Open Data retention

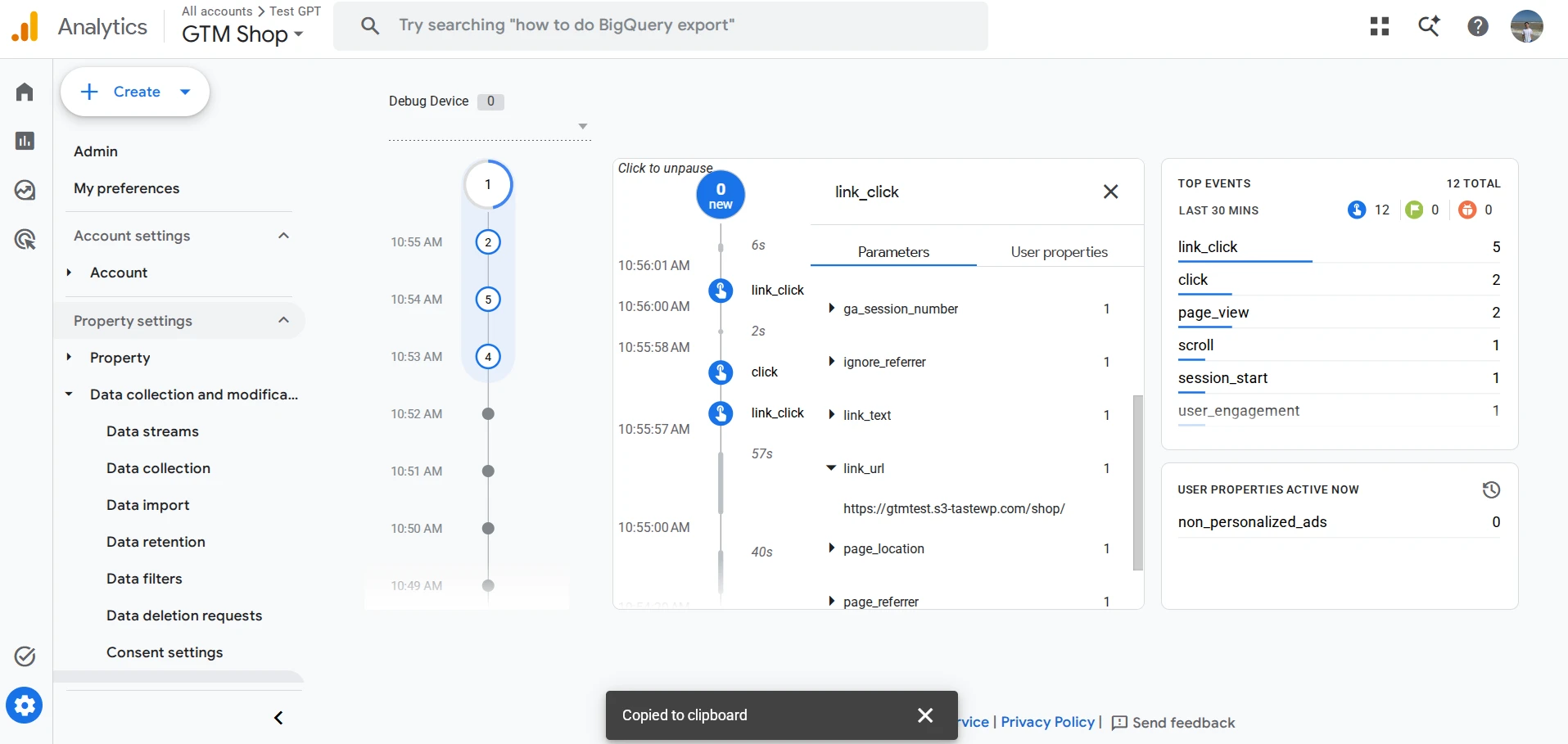pos(156,542)
